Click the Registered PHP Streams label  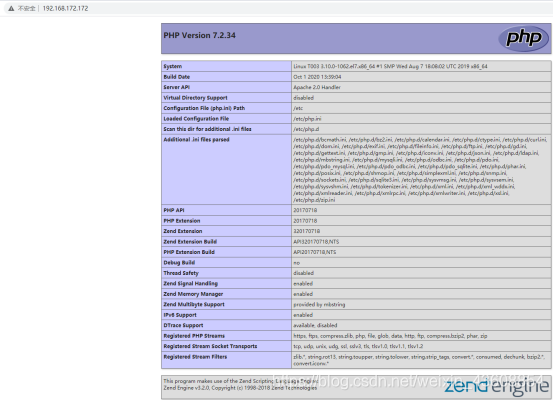[x=194, y=336]
